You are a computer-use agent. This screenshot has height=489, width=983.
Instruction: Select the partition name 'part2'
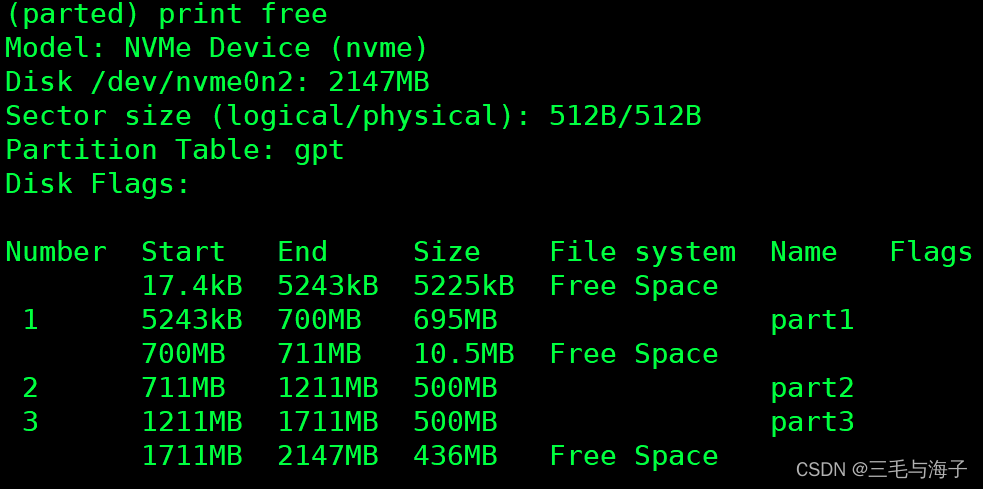coord(812,389)
